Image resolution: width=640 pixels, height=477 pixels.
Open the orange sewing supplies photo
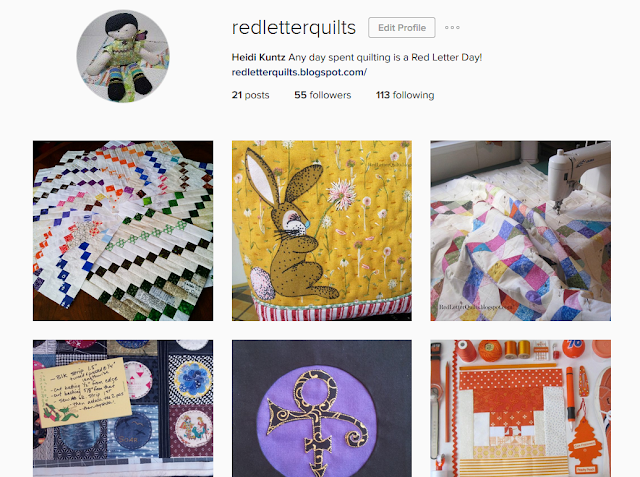520,408
